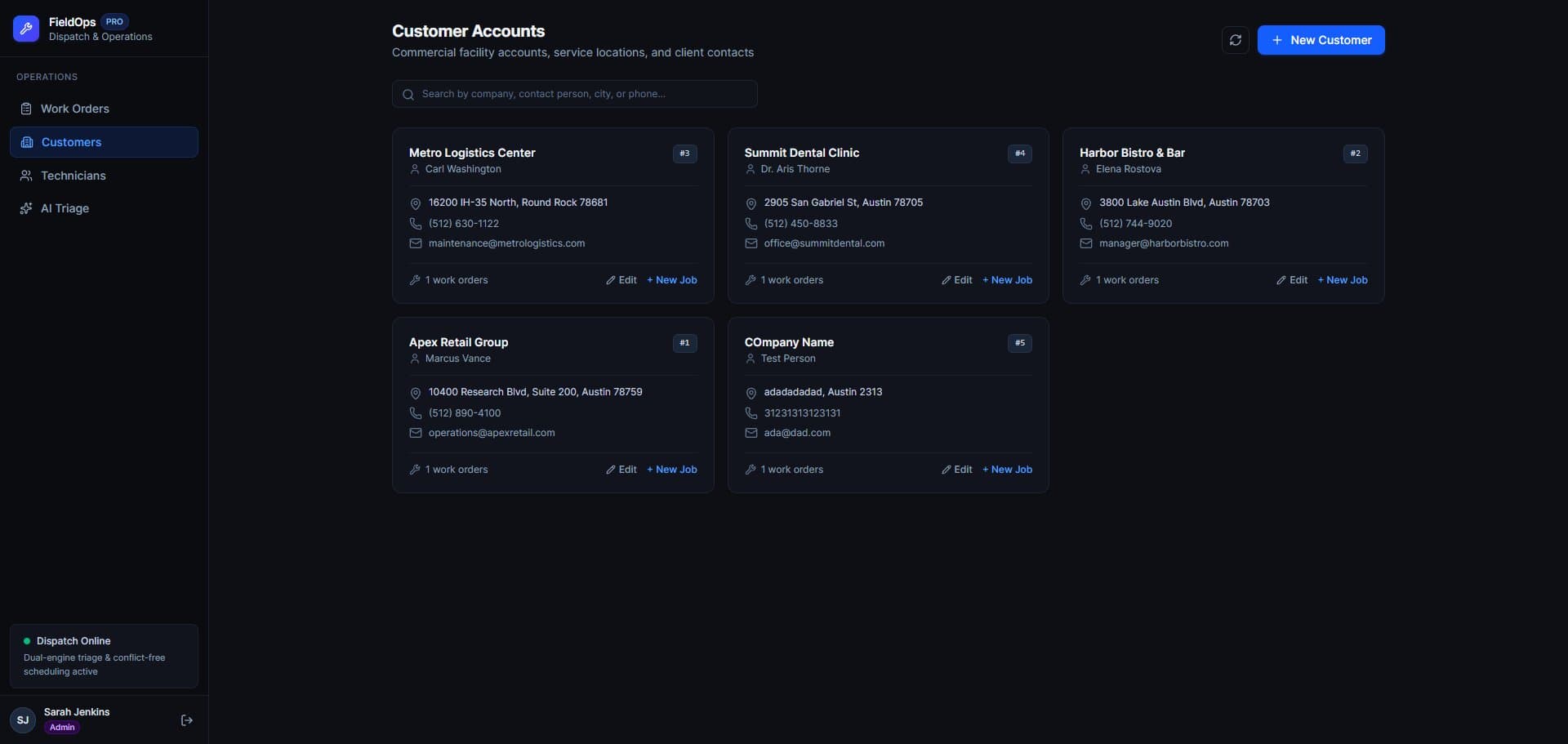The width and height of the screenshot is (1568, 744).
Task: Focus the customer search field
Action: 574,94
